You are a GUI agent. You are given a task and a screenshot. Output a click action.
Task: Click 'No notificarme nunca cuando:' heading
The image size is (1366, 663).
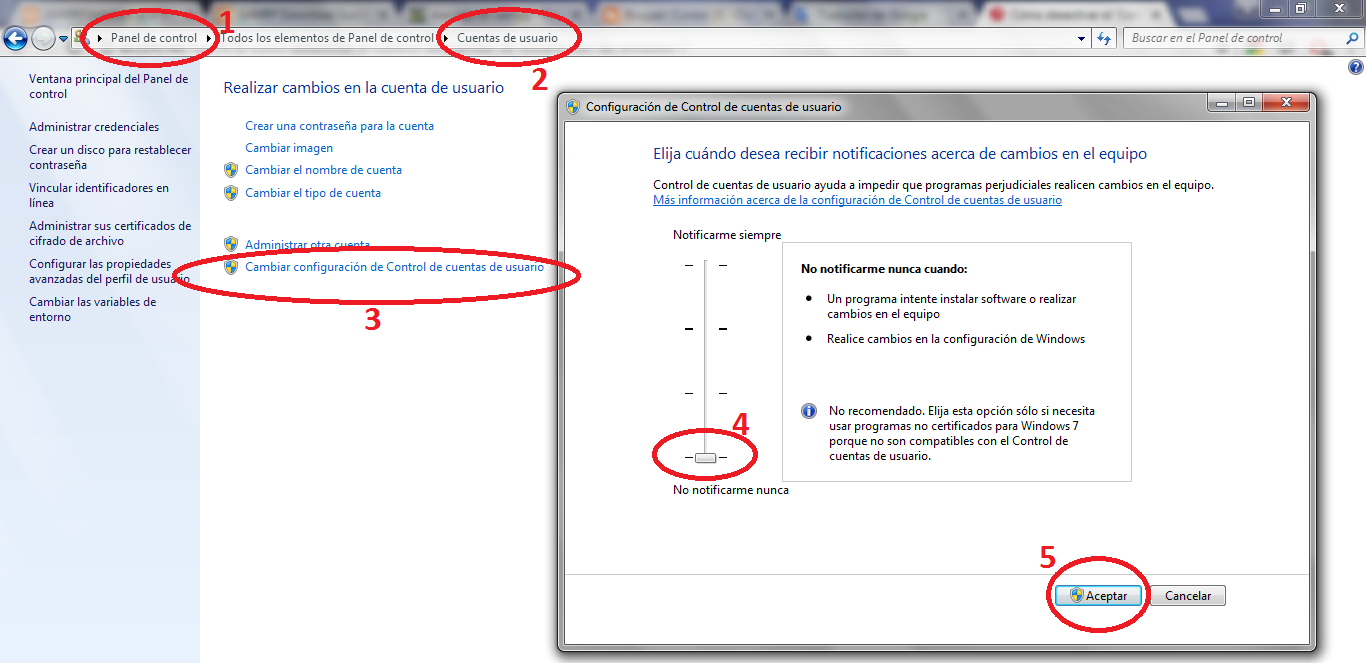click(884, 269)
